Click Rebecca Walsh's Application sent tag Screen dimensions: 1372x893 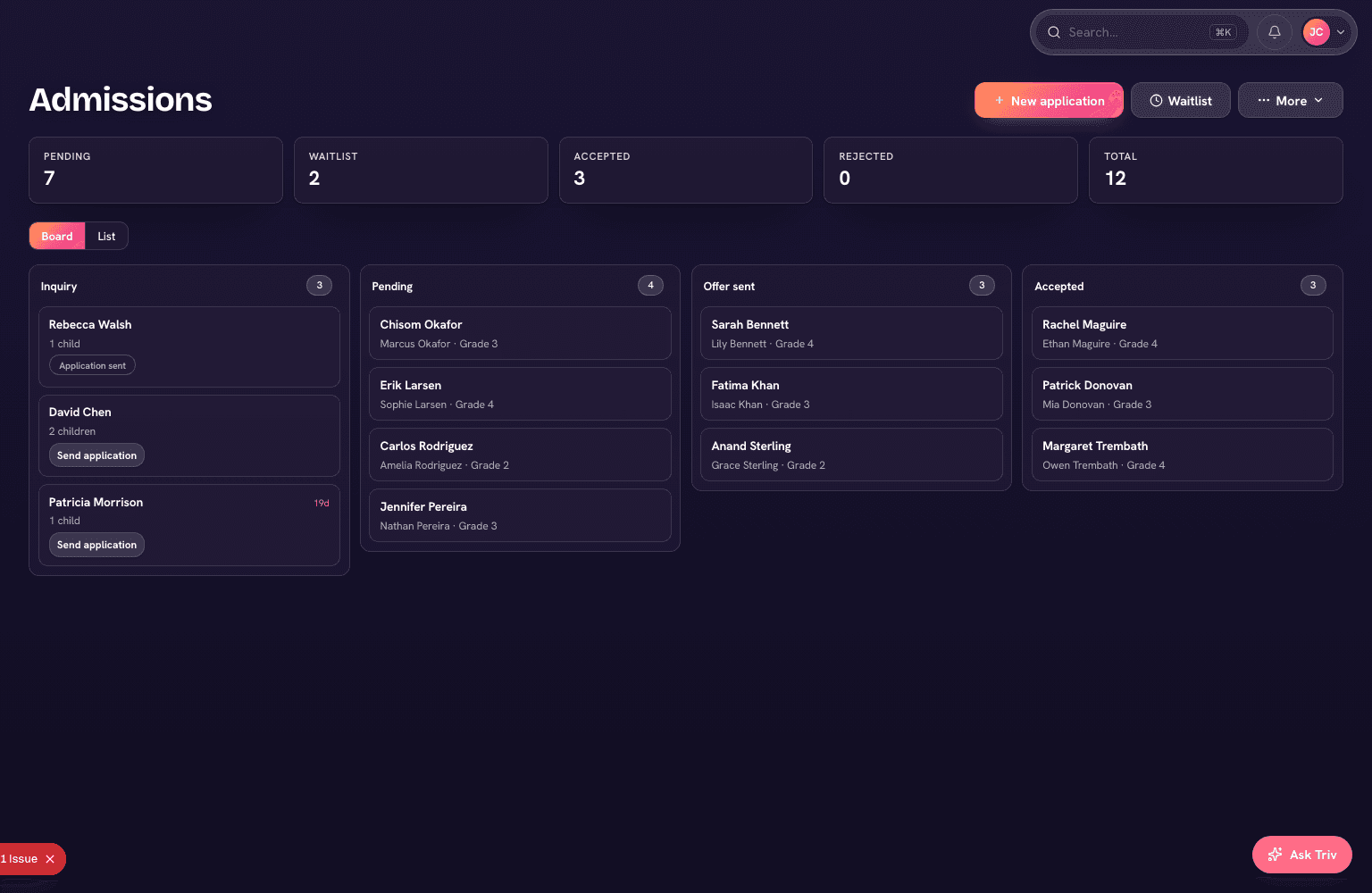92,365
